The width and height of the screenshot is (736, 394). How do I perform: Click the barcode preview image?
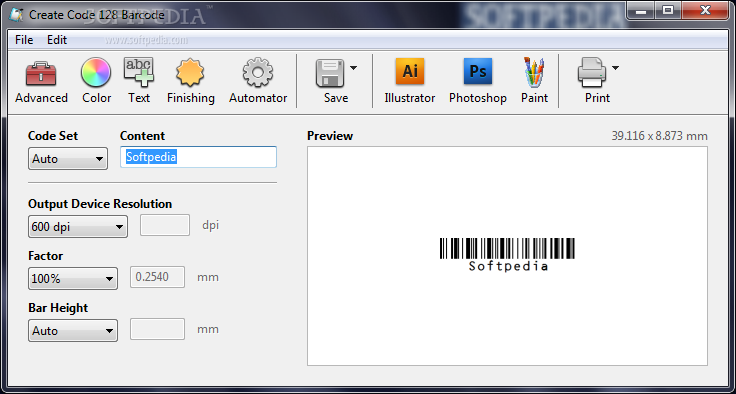507,254
